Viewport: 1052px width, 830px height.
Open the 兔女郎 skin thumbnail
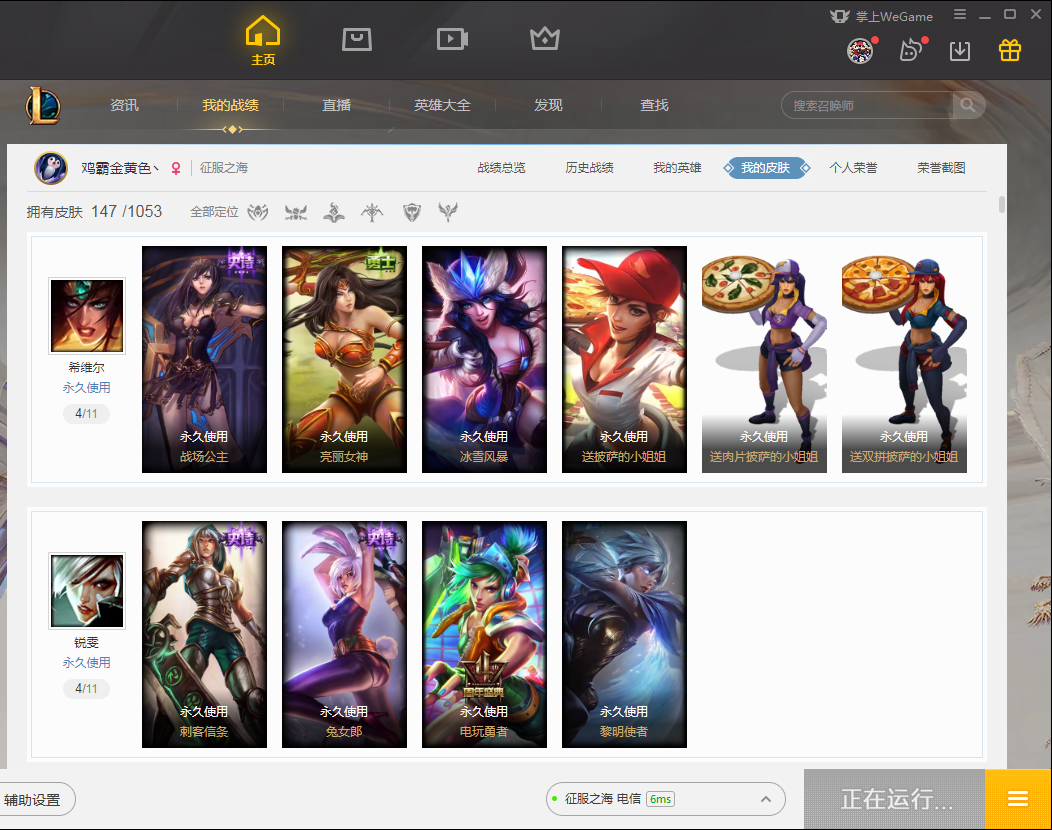point(344,634)
